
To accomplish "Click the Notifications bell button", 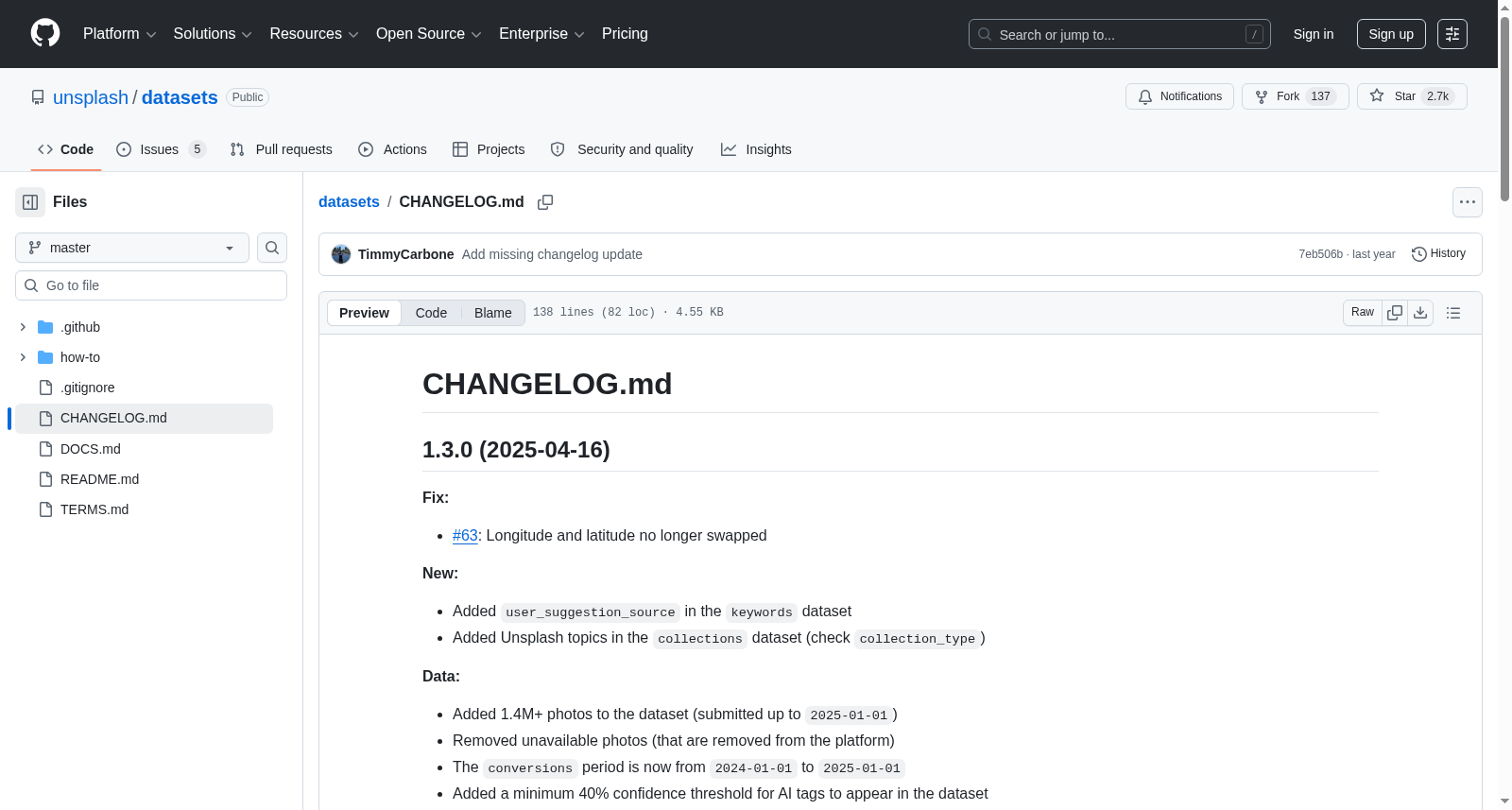I will pos(1179,96).
